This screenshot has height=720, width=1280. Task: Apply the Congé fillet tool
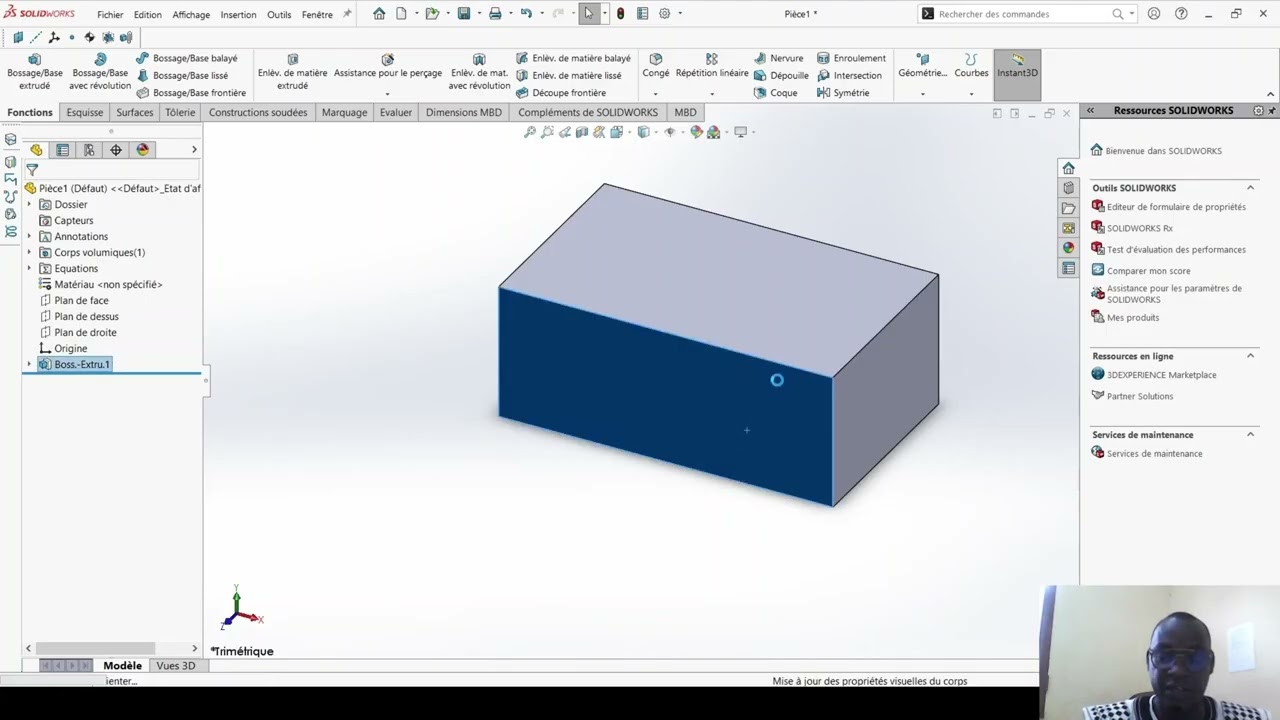(656, 66)
